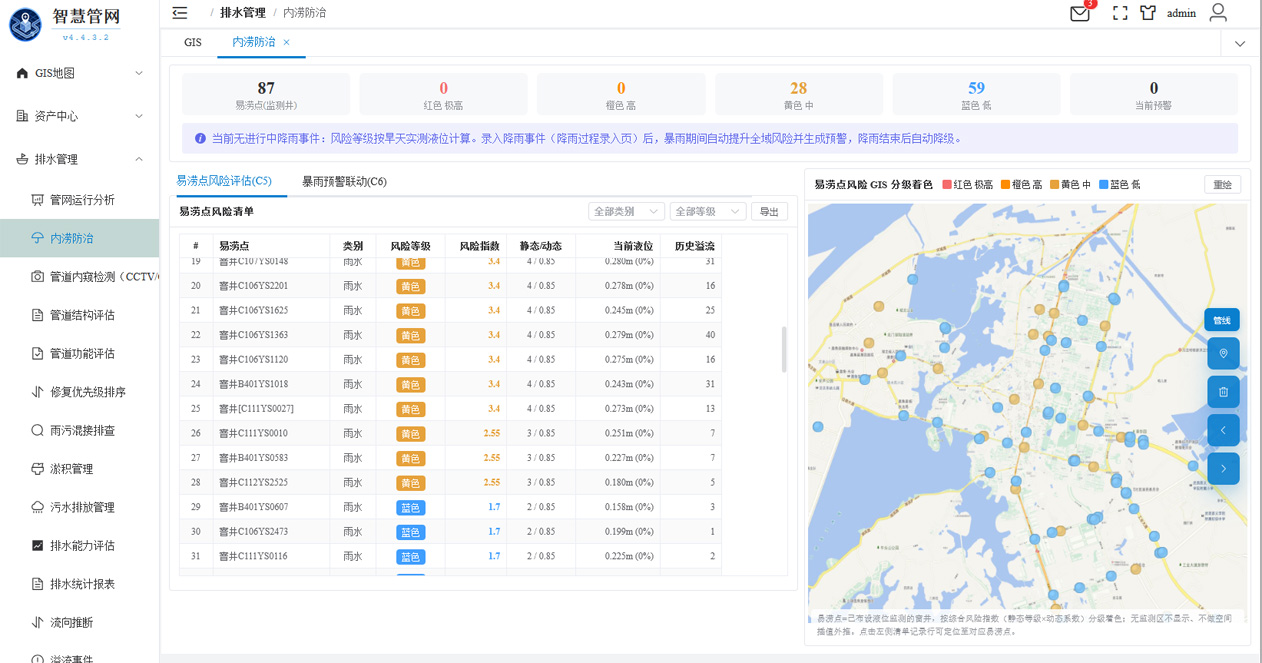Click the orange 橙色 高 legend swatch
The image size is (1262, 663).
tap(1004, 184)
